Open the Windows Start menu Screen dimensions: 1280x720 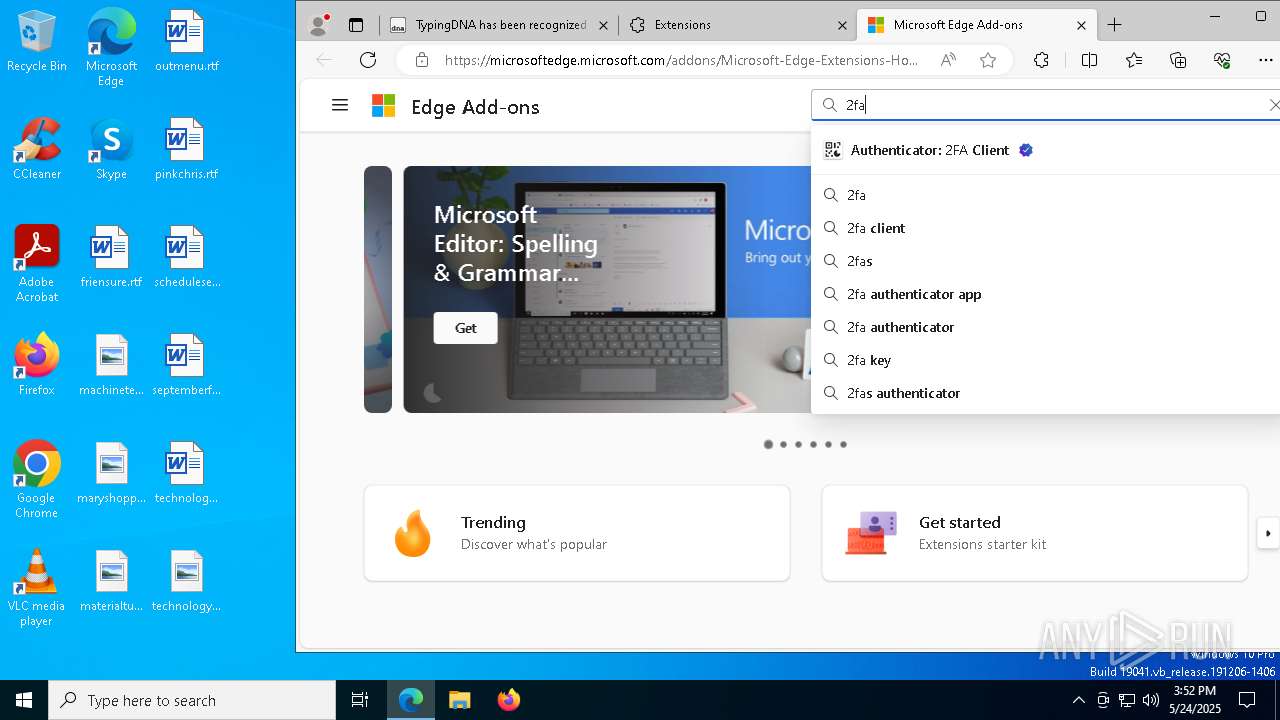[24, 700]
